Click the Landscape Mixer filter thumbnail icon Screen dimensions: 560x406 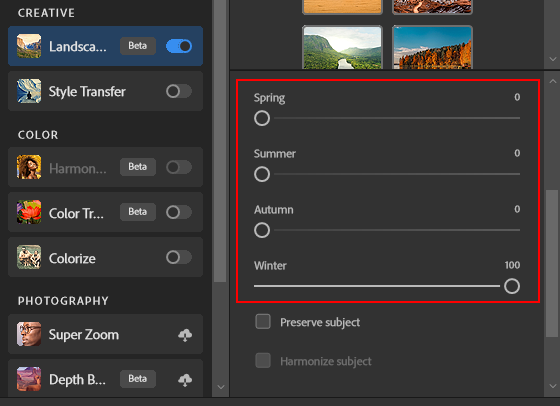pyautogui.click(x=29, y=46)
